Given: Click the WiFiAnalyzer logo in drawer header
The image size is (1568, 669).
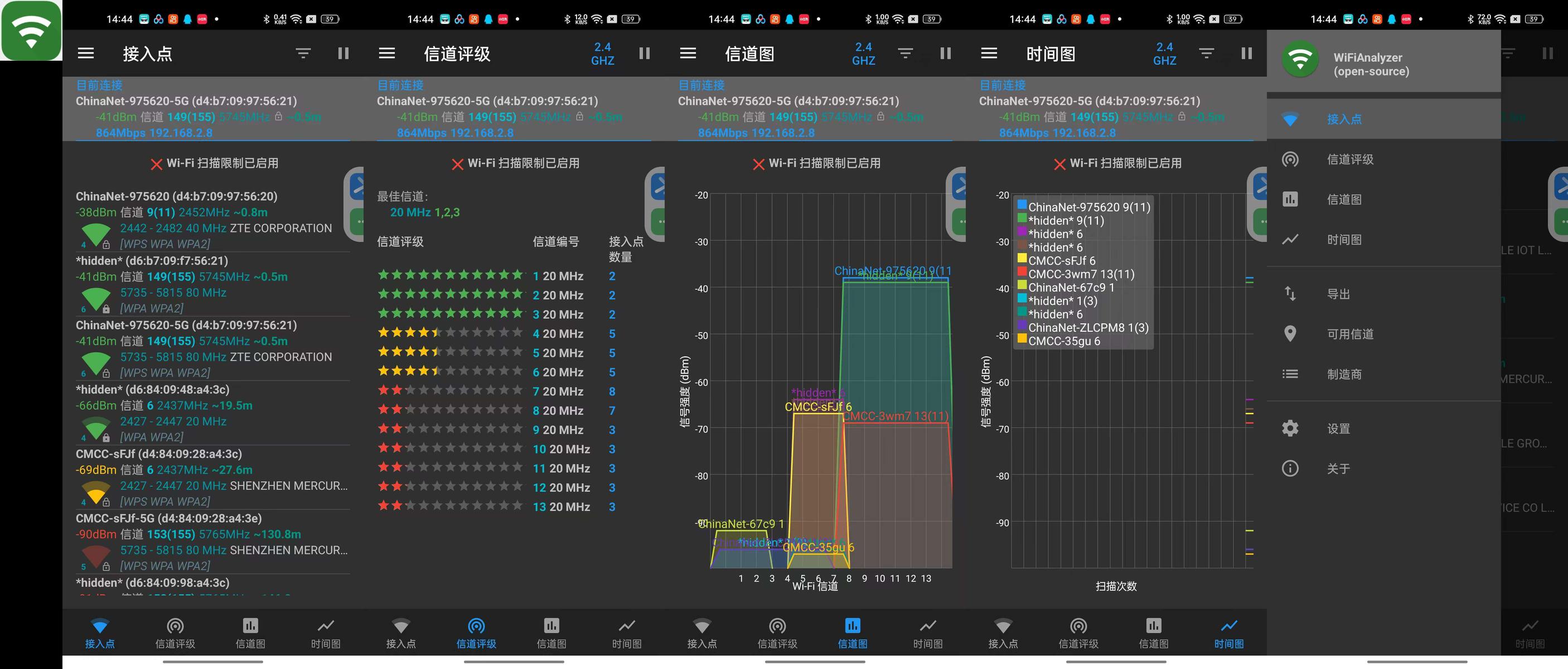Looking at the screenshot, I should [x=1300, y=59].
